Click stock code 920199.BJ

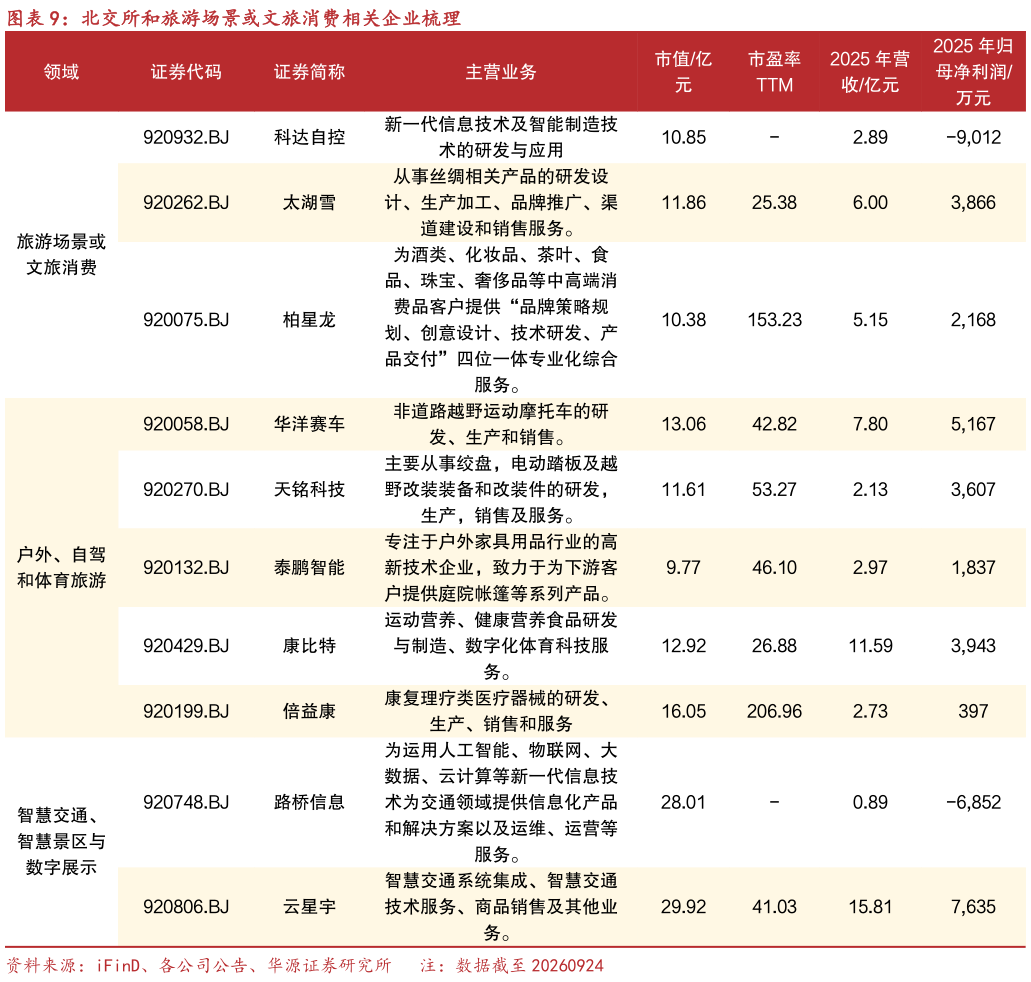click(x=186, y=711)
